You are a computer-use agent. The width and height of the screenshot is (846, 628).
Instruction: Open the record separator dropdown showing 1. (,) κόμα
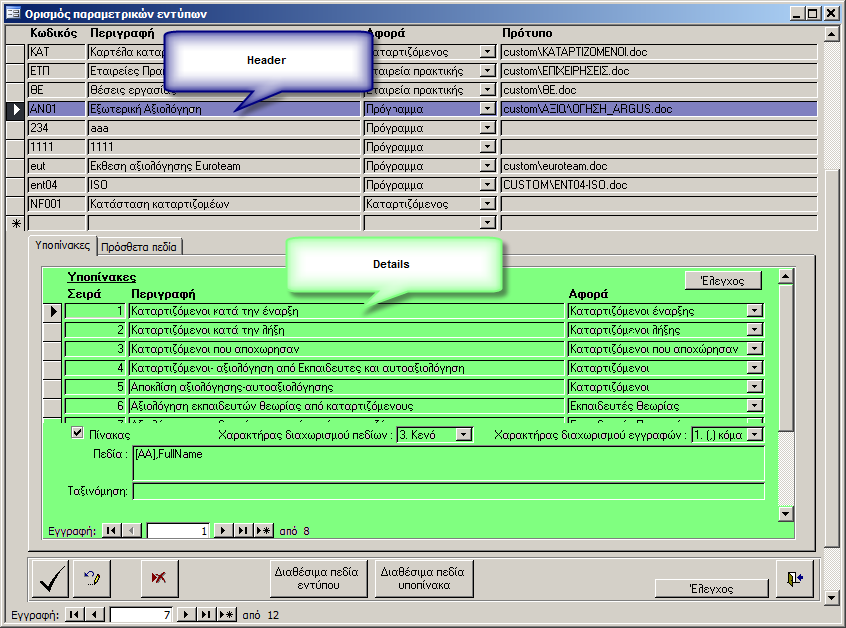[x=755, y=435]
